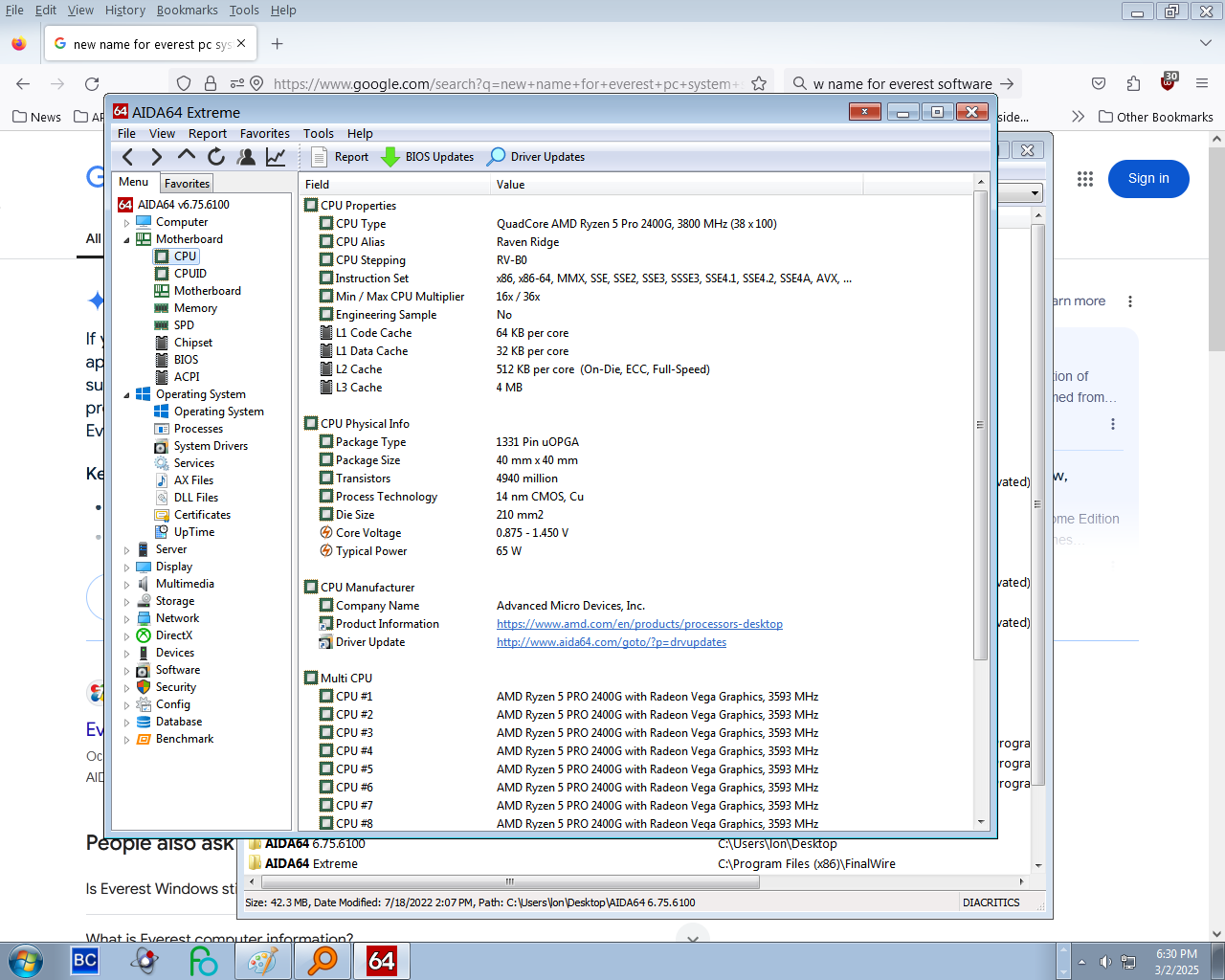The image size is (1225, 980).
Task: Collapse the Operating System tree node
Action: coord(126,395)
